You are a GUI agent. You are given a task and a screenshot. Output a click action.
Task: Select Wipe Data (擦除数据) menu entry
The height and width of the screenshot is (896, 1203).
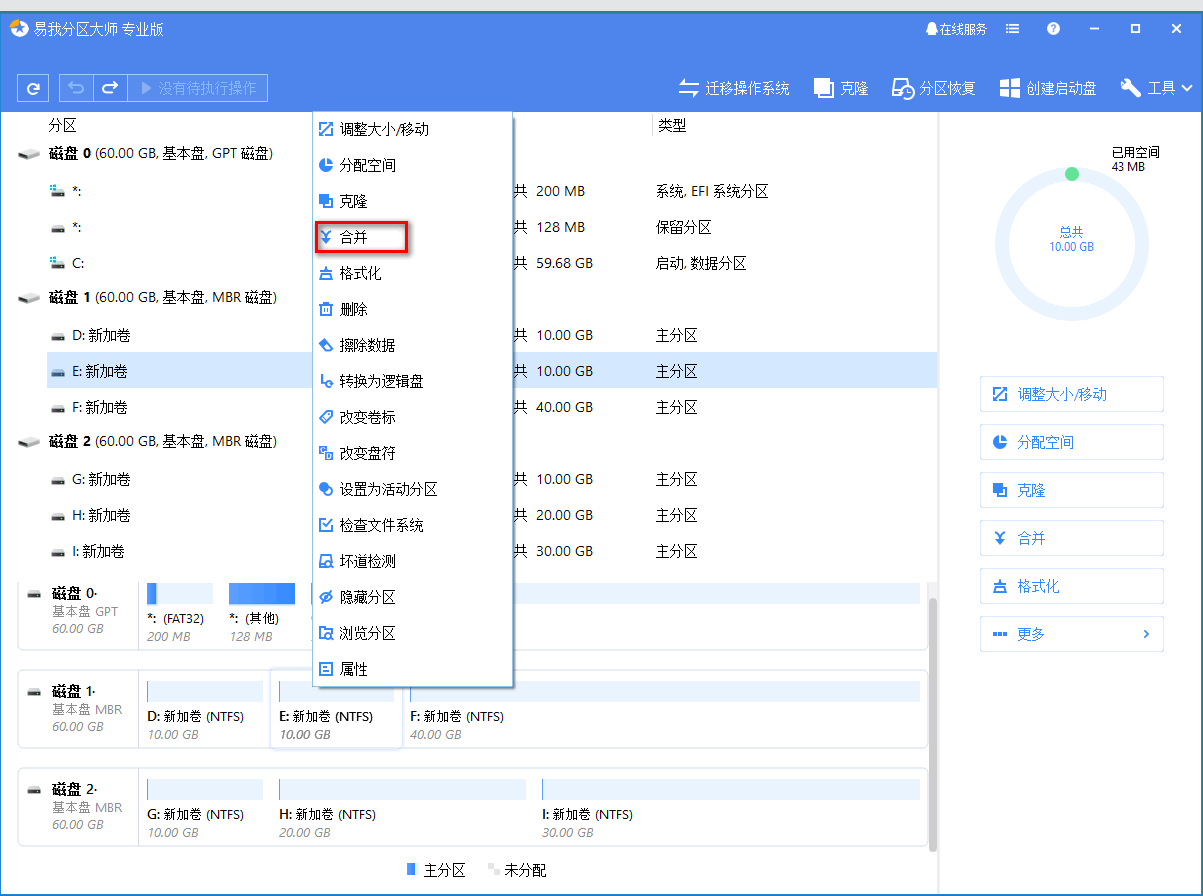(x=366, y=345)
